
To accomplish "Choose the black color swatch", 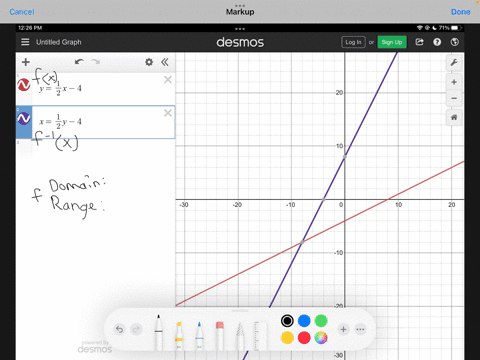I will tap(287, 321).
